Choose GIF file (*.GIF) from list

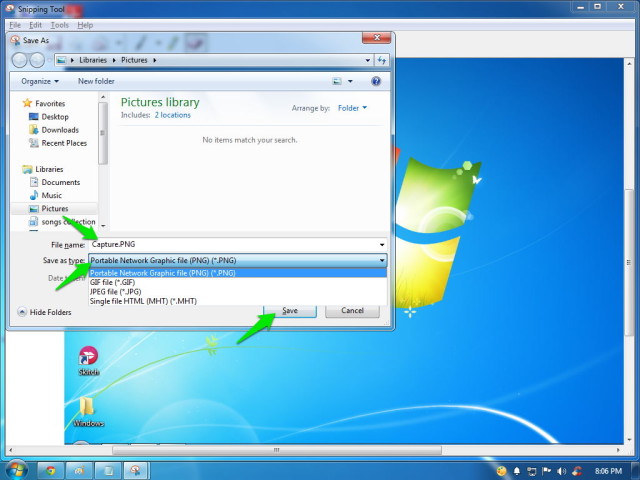click(238, 282)
